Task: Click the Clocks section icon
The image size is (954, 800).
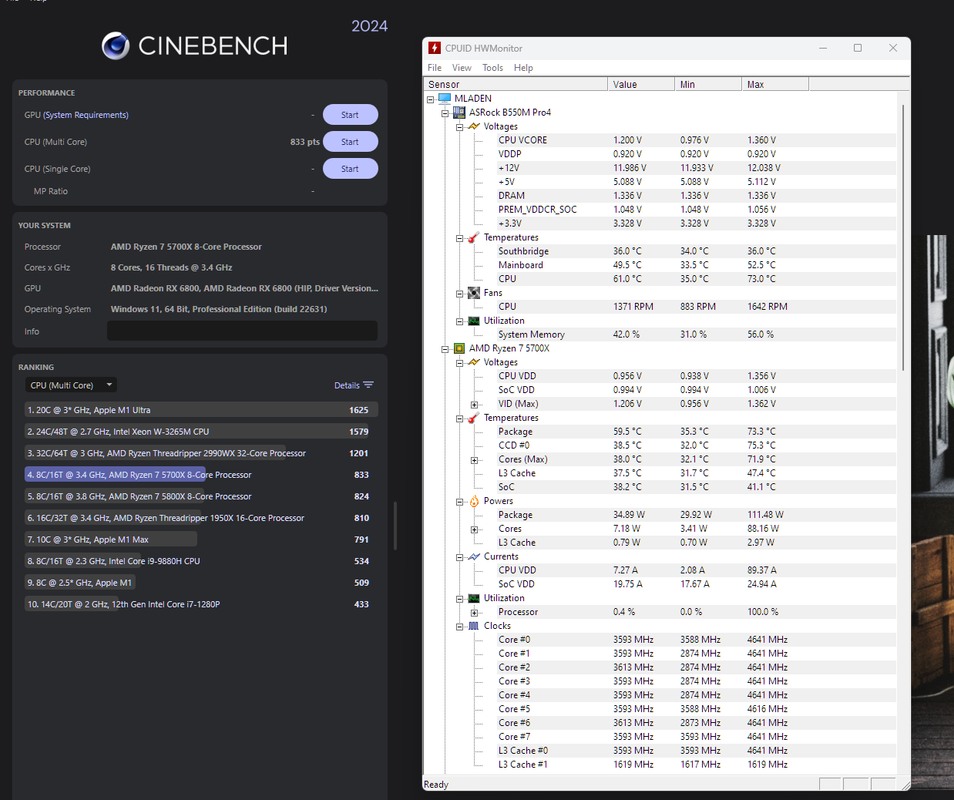Action: pos(473,626)
